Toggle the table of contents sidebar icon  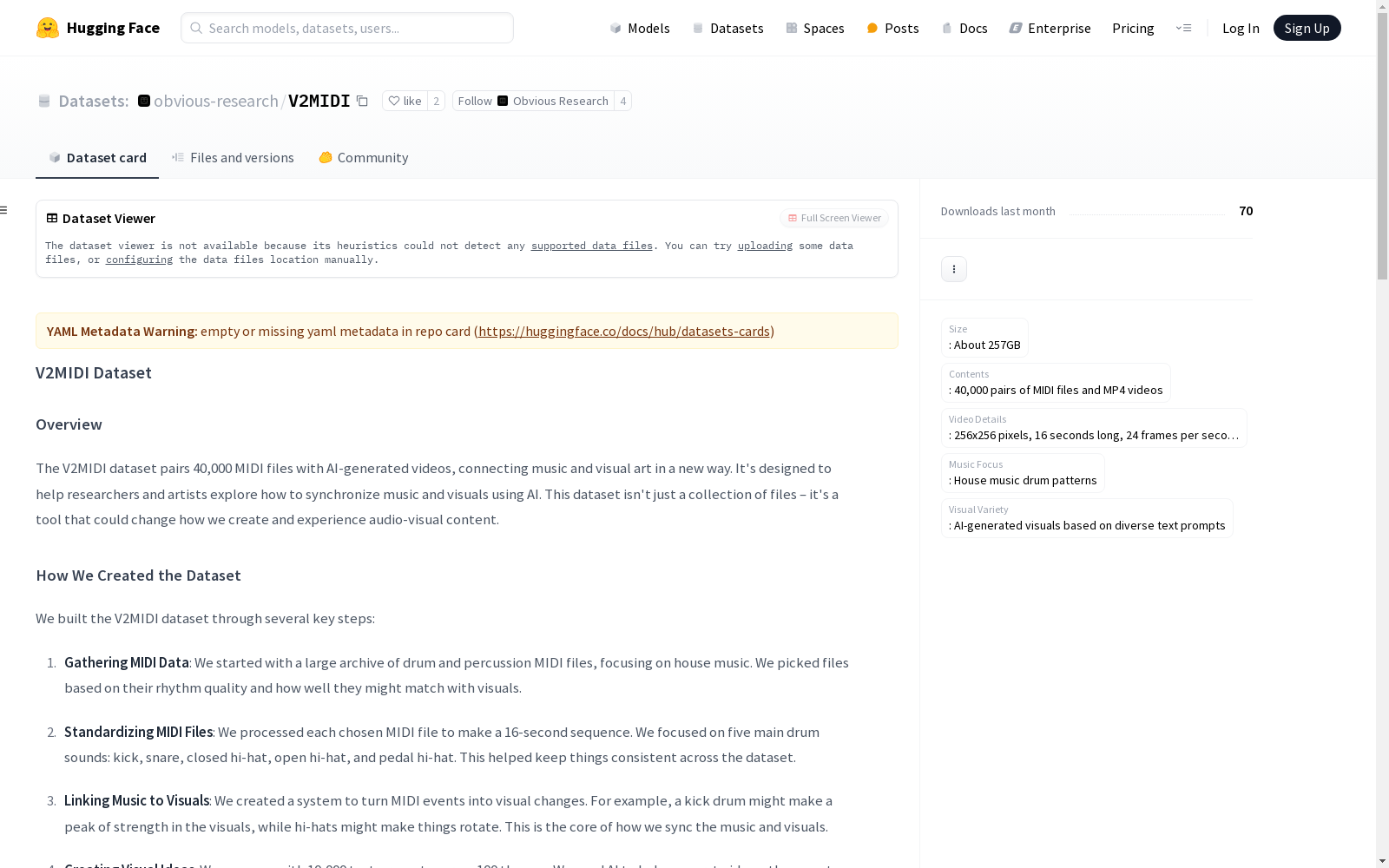(4, 210)
